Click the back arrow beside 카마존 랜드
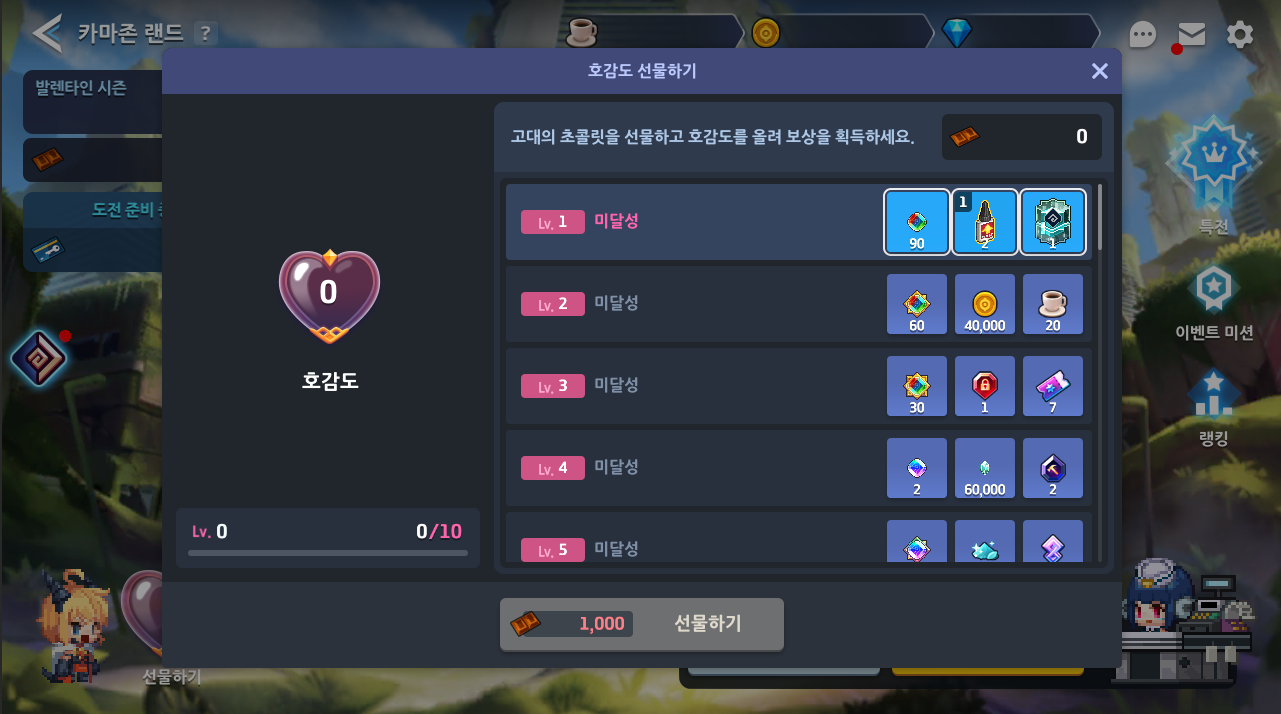Viewport: 1281px width, 714px height. 47,33
